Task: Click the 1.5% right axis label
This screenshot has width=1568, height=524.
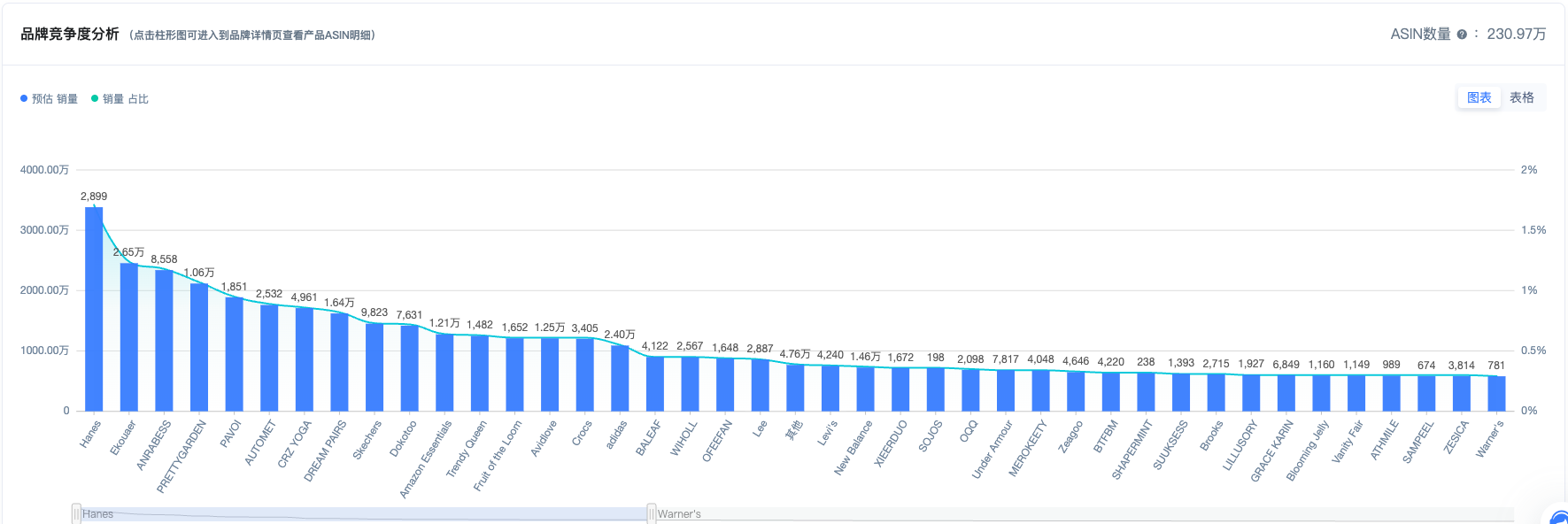Action: coord(1533,230)
